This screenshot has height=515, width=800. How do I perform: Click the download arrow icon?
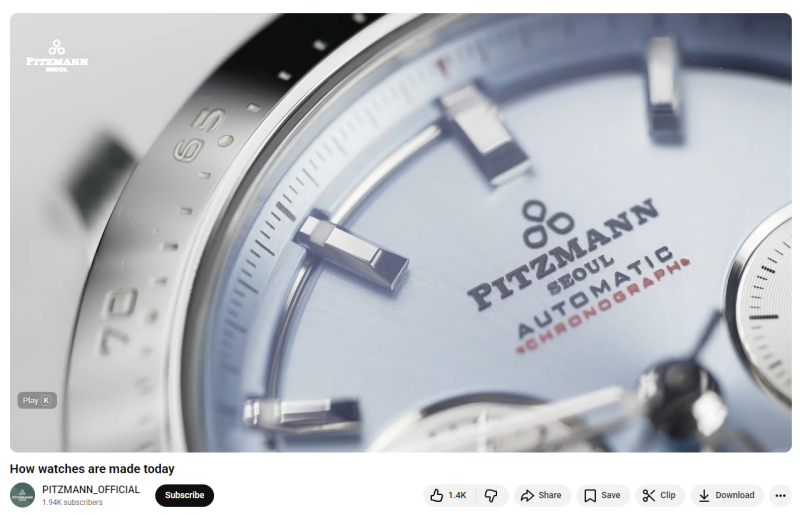pos(704,495)
